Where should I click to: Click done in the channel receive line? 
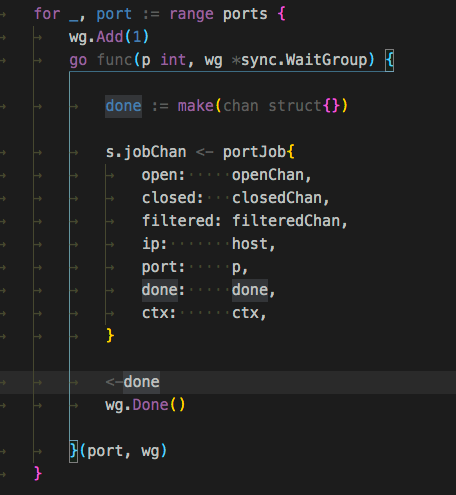tap(141, 382)
